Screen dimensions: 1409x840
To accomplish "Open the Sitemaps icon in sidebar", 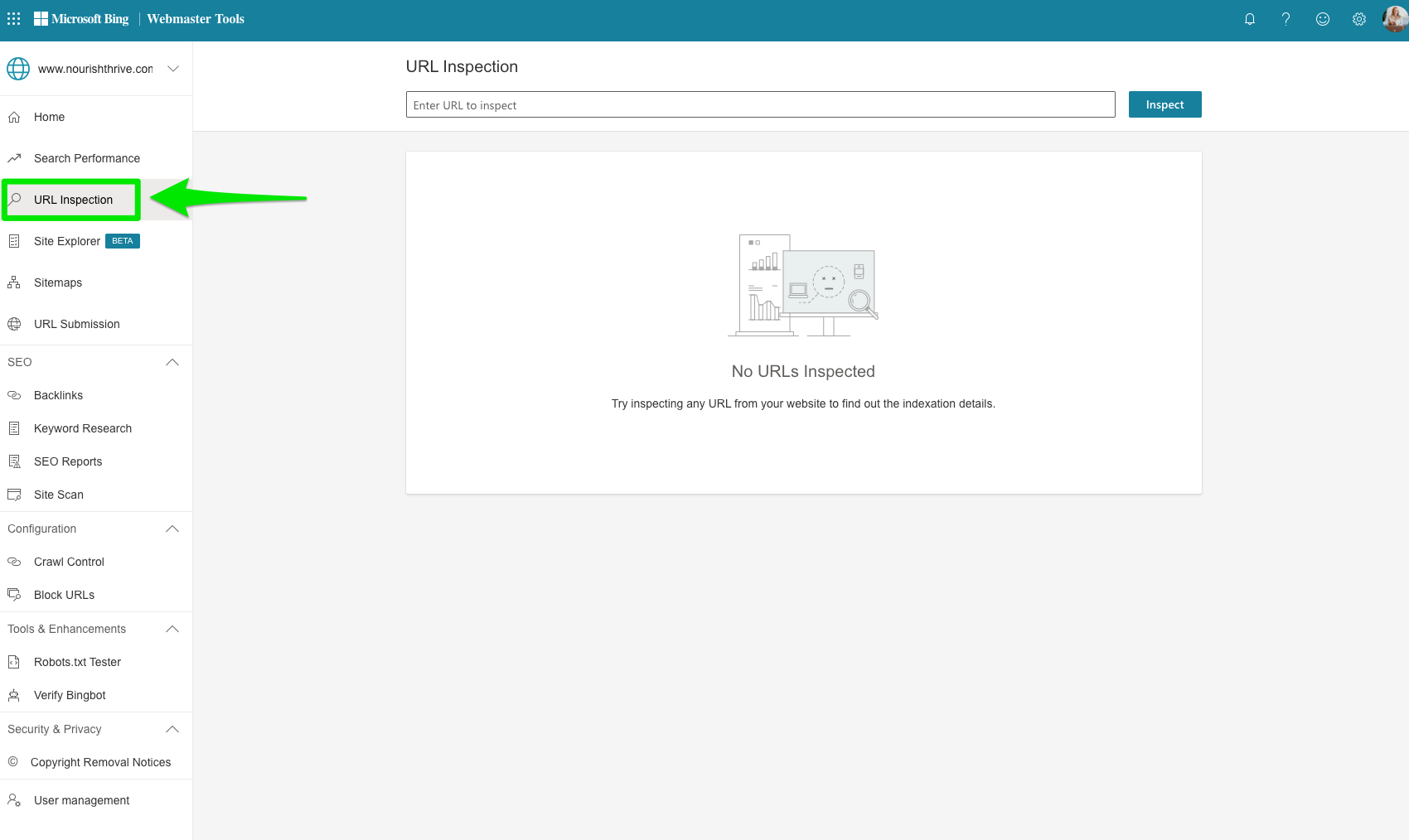I will tap(14, 282).
